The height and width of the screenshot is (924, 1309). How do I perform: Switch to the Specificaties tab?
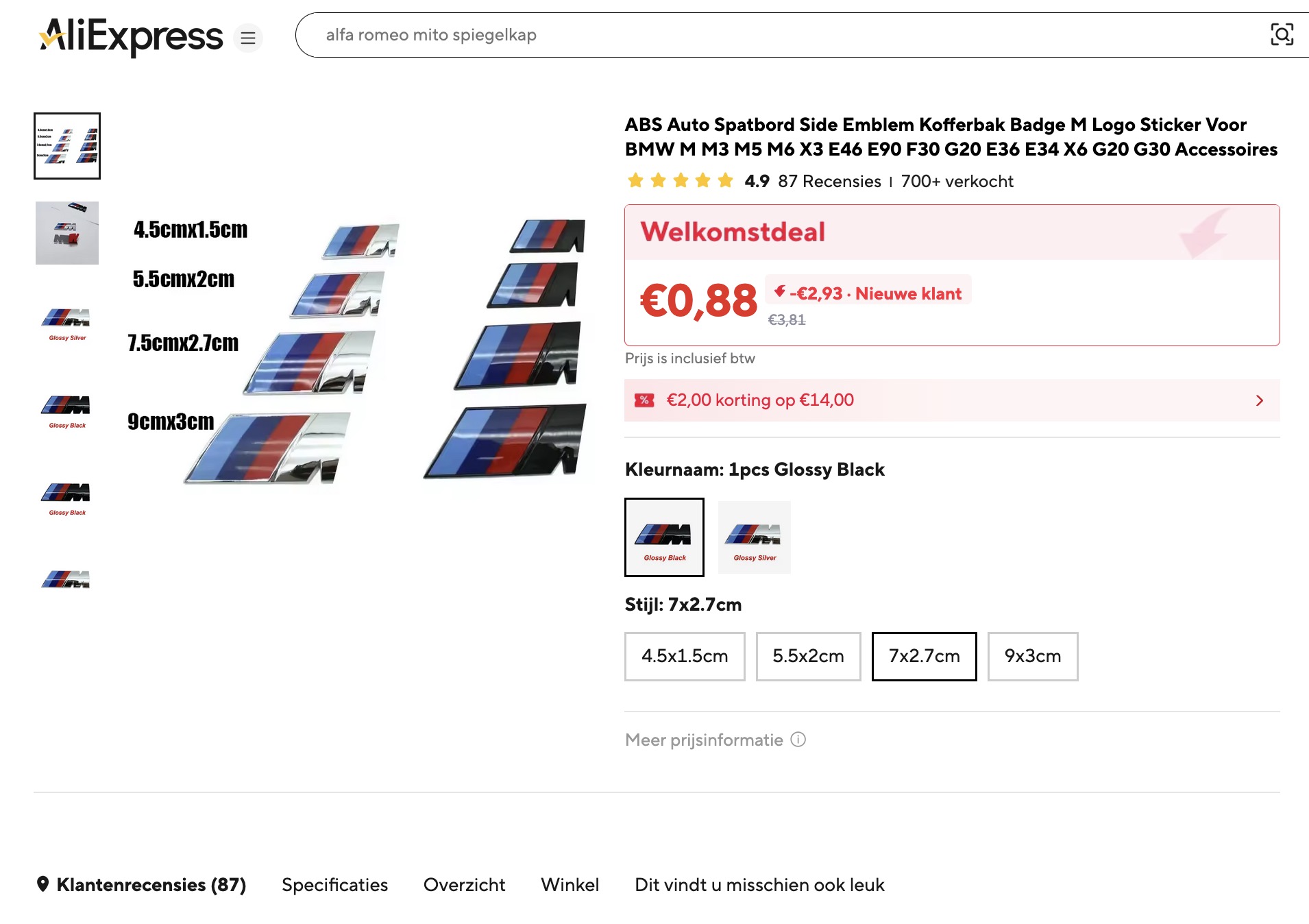pos(334,884)
